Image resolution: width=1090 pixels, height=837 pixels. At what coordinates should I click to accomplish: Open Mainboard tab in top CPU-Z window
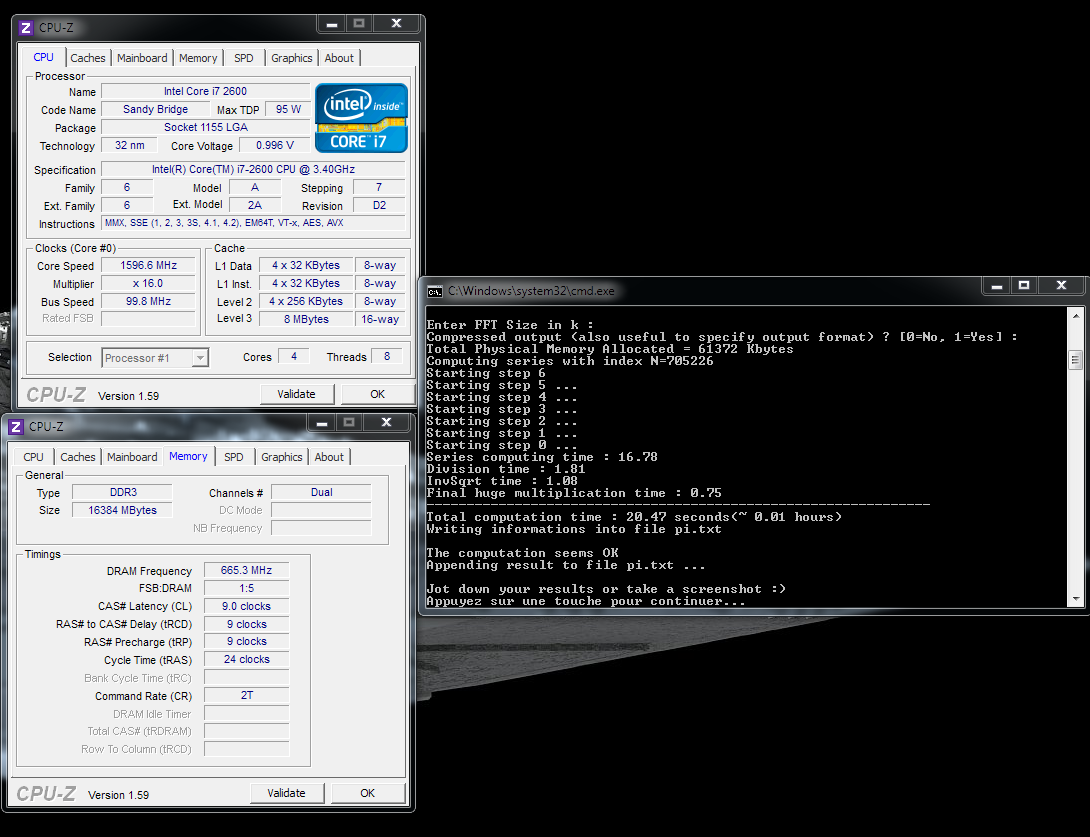(x=142, y=58)
